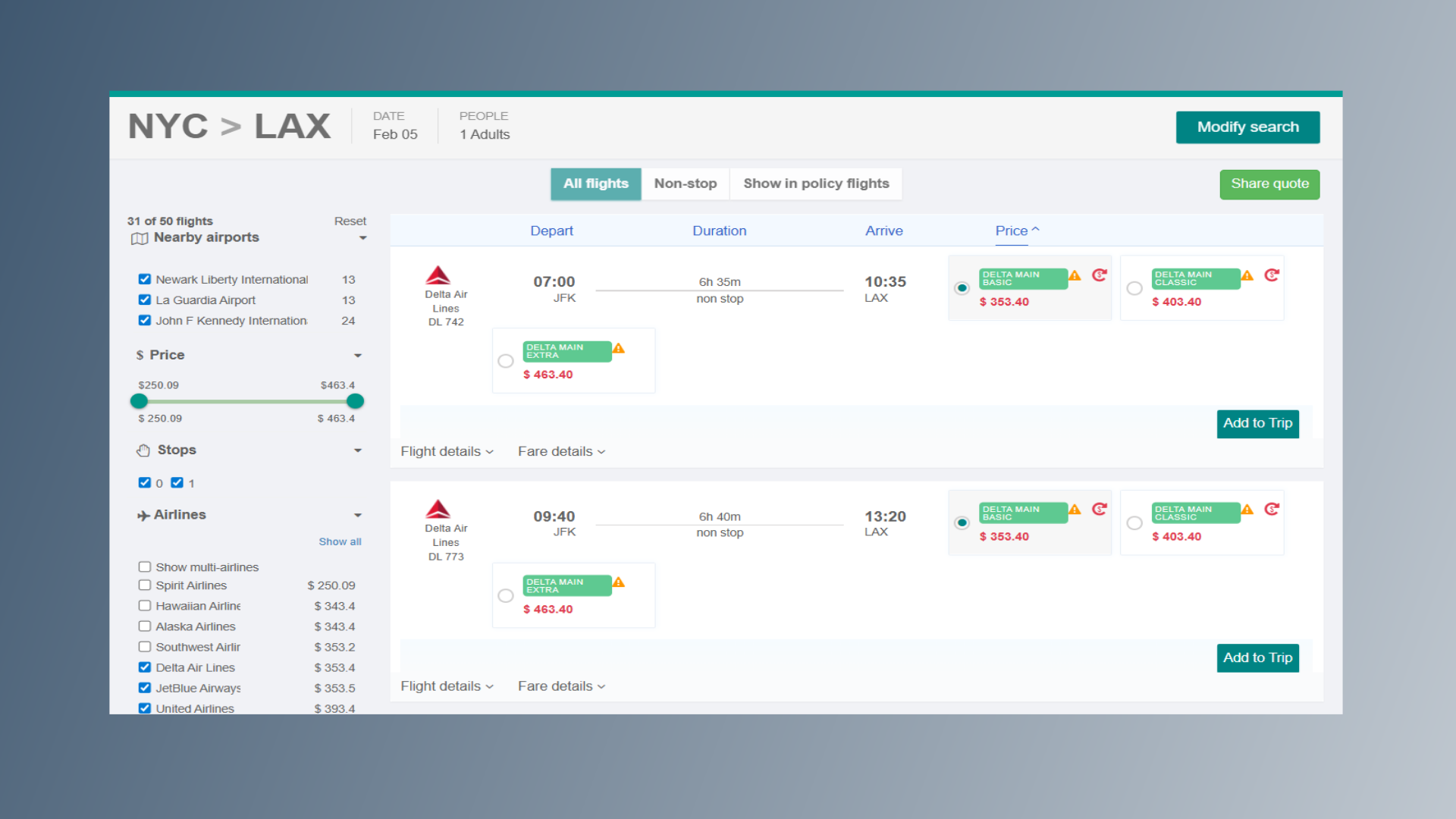Screen dimensions: 1456x819
Task: Click the Nearby airports map icon
Action: (140, 238)
